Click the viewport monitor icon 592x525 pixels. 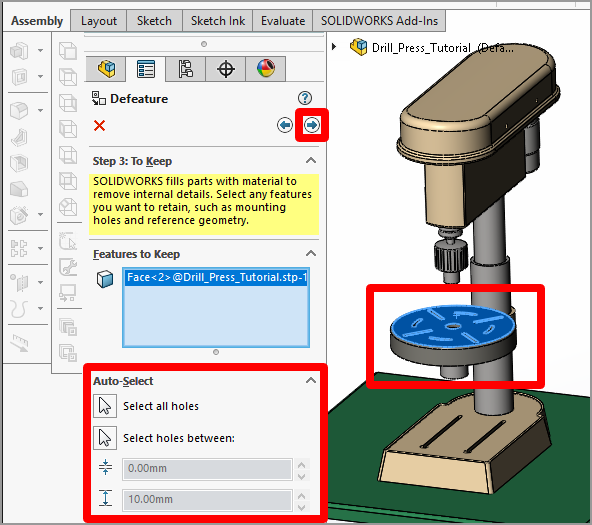[x=68, y=293]
